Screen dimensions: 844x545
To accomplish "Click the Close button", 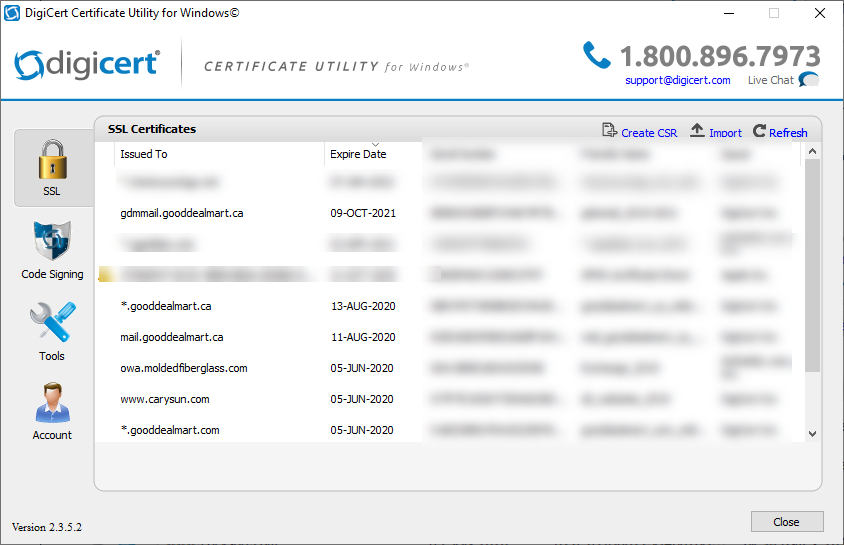I will click(787, 522).
